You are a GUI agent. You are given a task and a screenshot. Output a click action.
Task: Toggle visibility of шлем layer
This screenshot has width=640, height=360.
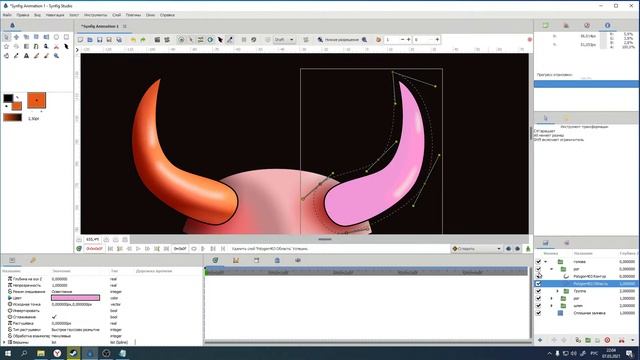(538, 306)
